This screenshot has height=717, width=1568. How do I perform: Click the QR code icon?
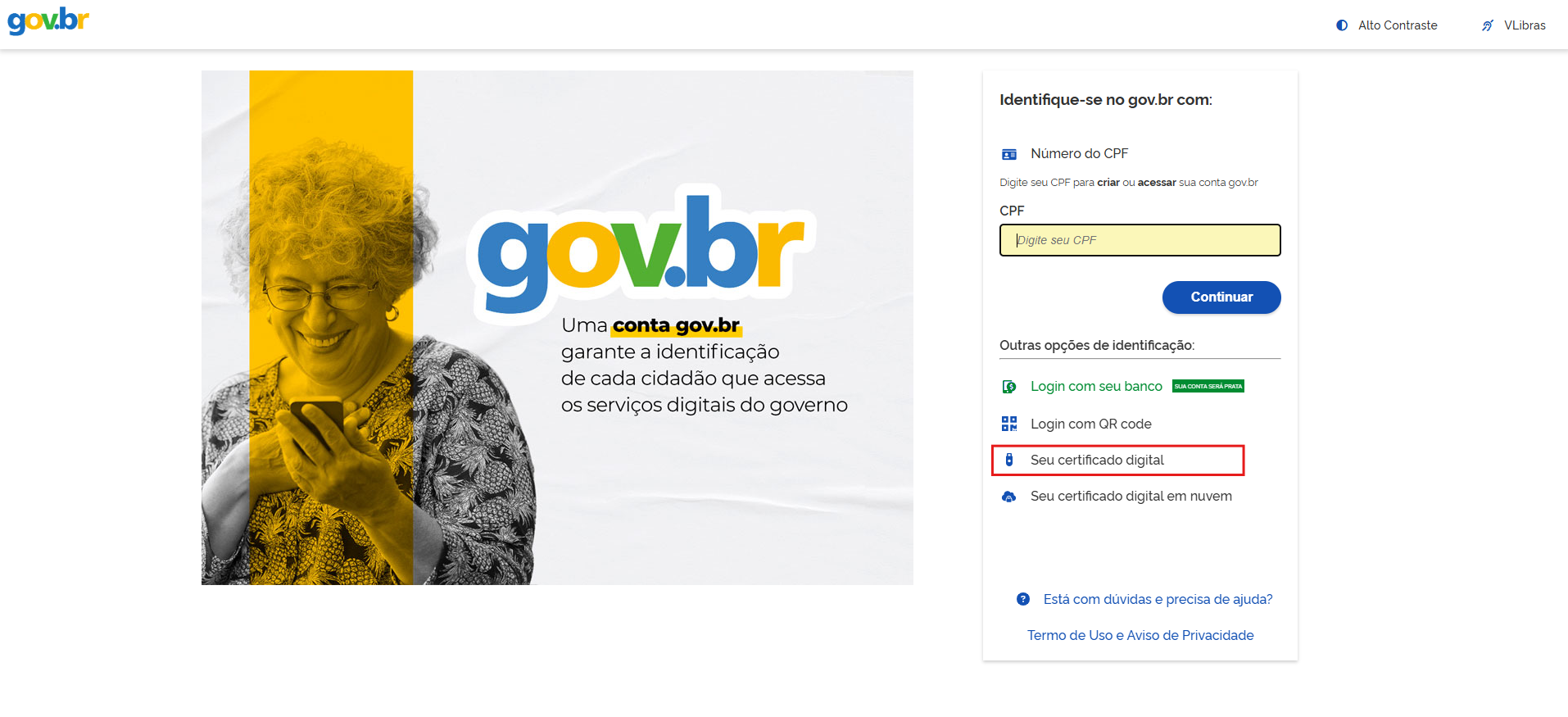click(x=1009, y=424)
